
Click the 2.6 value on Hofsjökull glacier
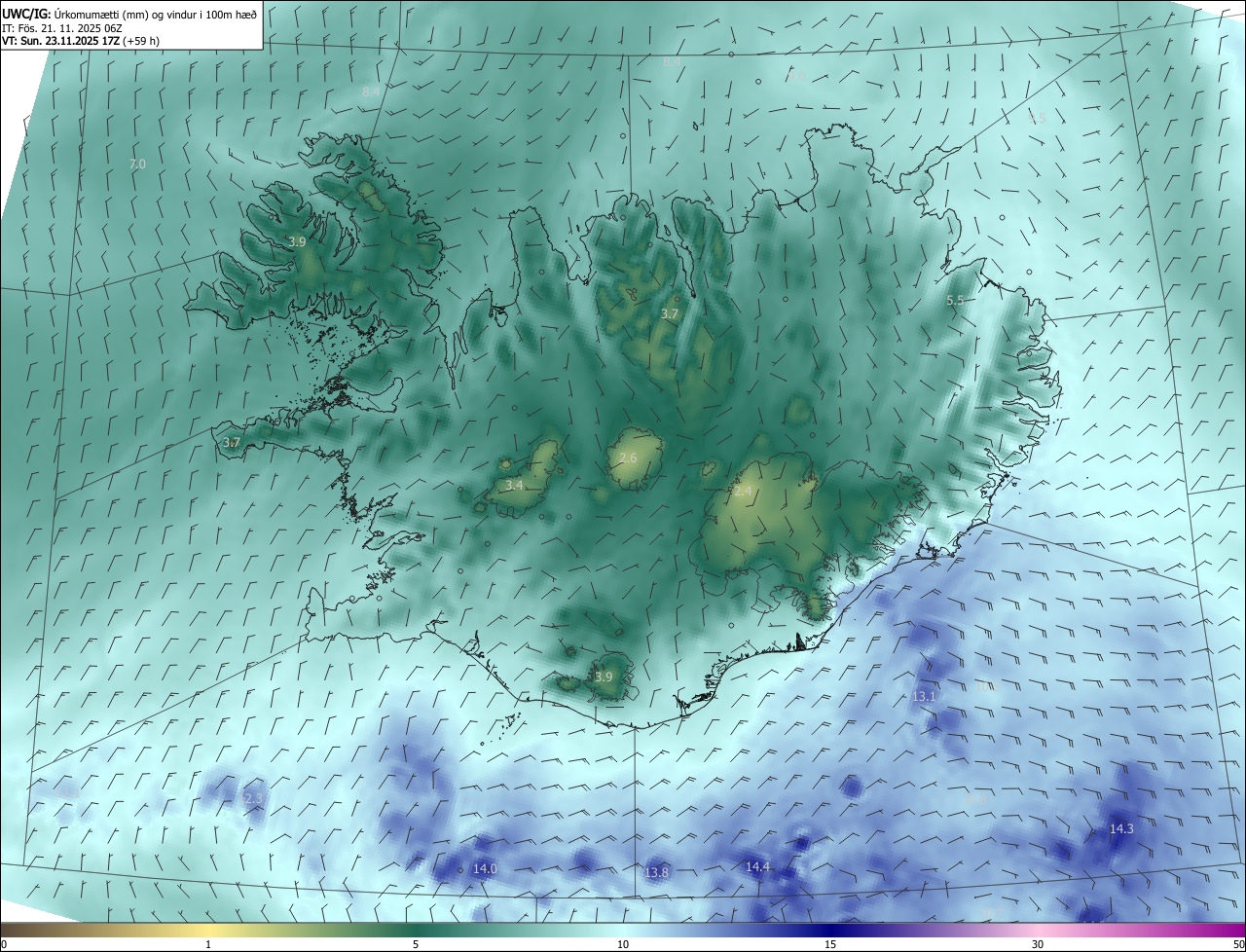(628, 458)
